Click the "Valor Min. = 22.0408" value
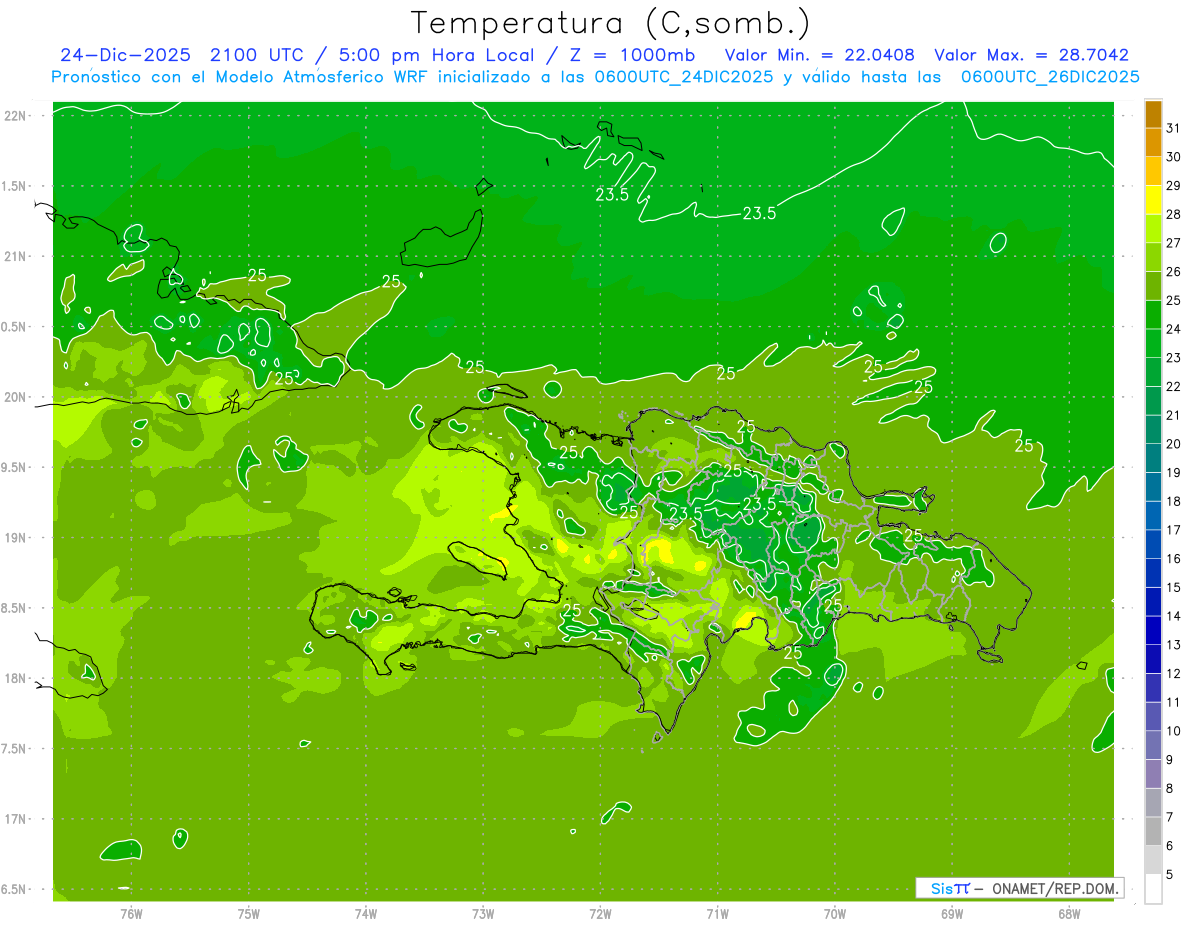This screenshot has height=927, width=1200. (x=820, y=55)
